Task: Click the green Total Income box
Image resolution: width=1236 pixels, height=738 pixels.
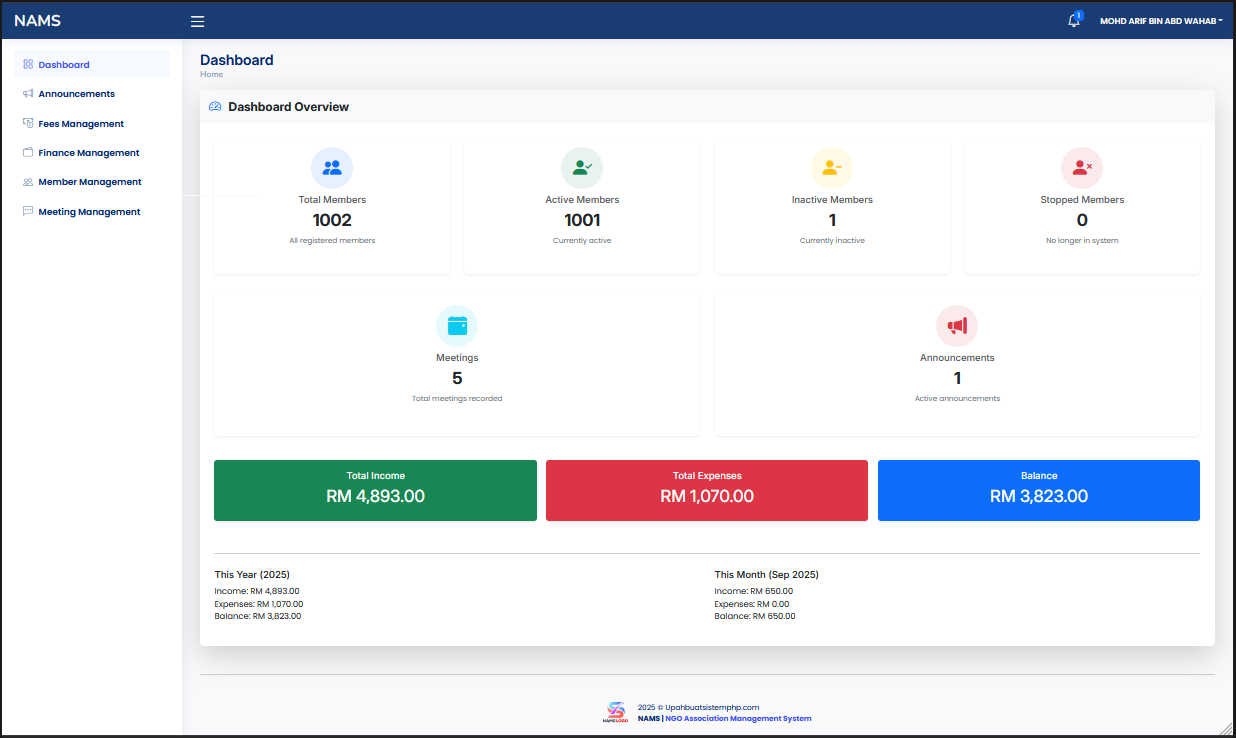Action: 375,490
